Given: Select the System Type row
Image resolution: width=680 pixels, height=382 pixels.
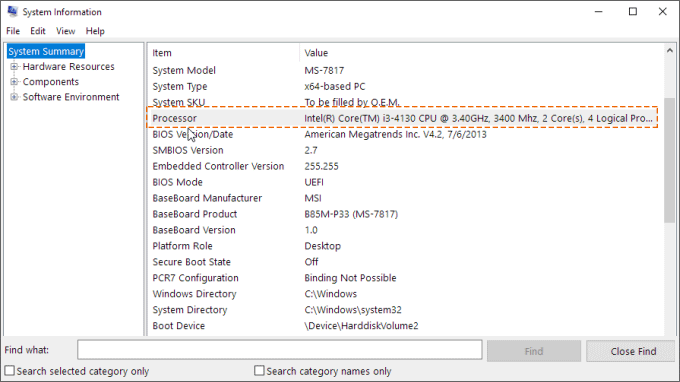Looking at the screenshot, I should coord(405,86).
